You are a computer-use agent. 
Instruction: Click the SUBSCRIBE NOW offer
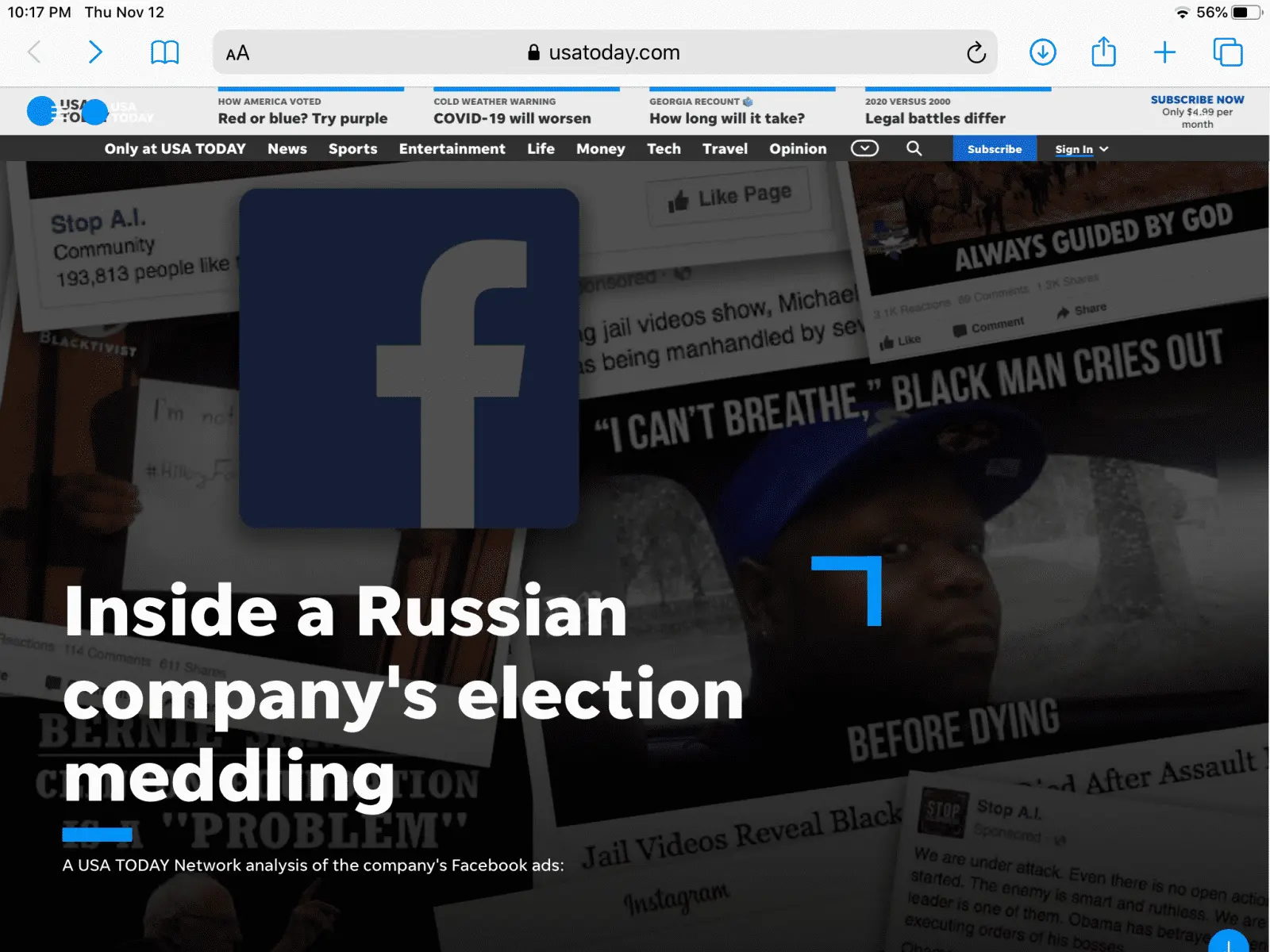point(1197,111)
